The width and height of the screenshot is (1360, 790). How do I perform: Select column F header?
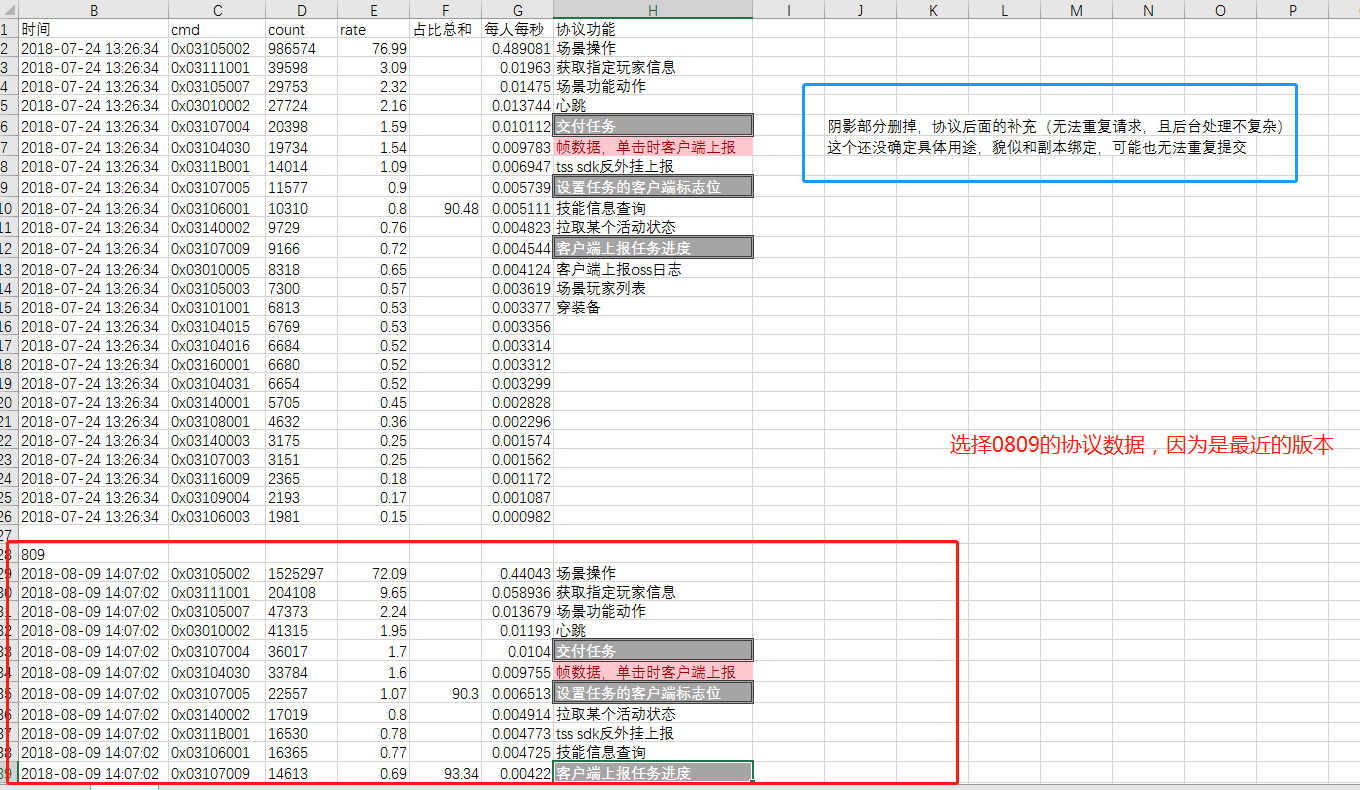(x=445, y=10)
